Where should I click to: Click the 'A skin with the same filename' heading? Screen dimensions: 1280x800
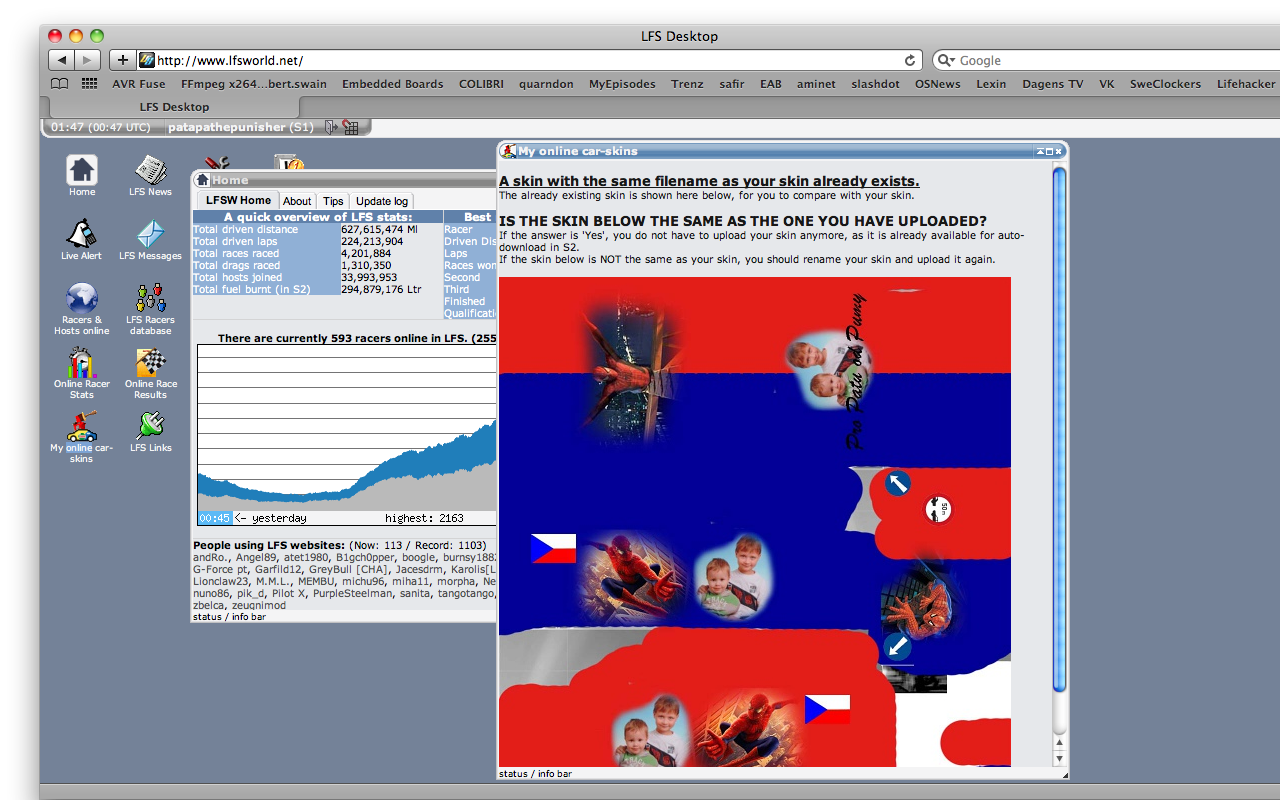(709, 181)
